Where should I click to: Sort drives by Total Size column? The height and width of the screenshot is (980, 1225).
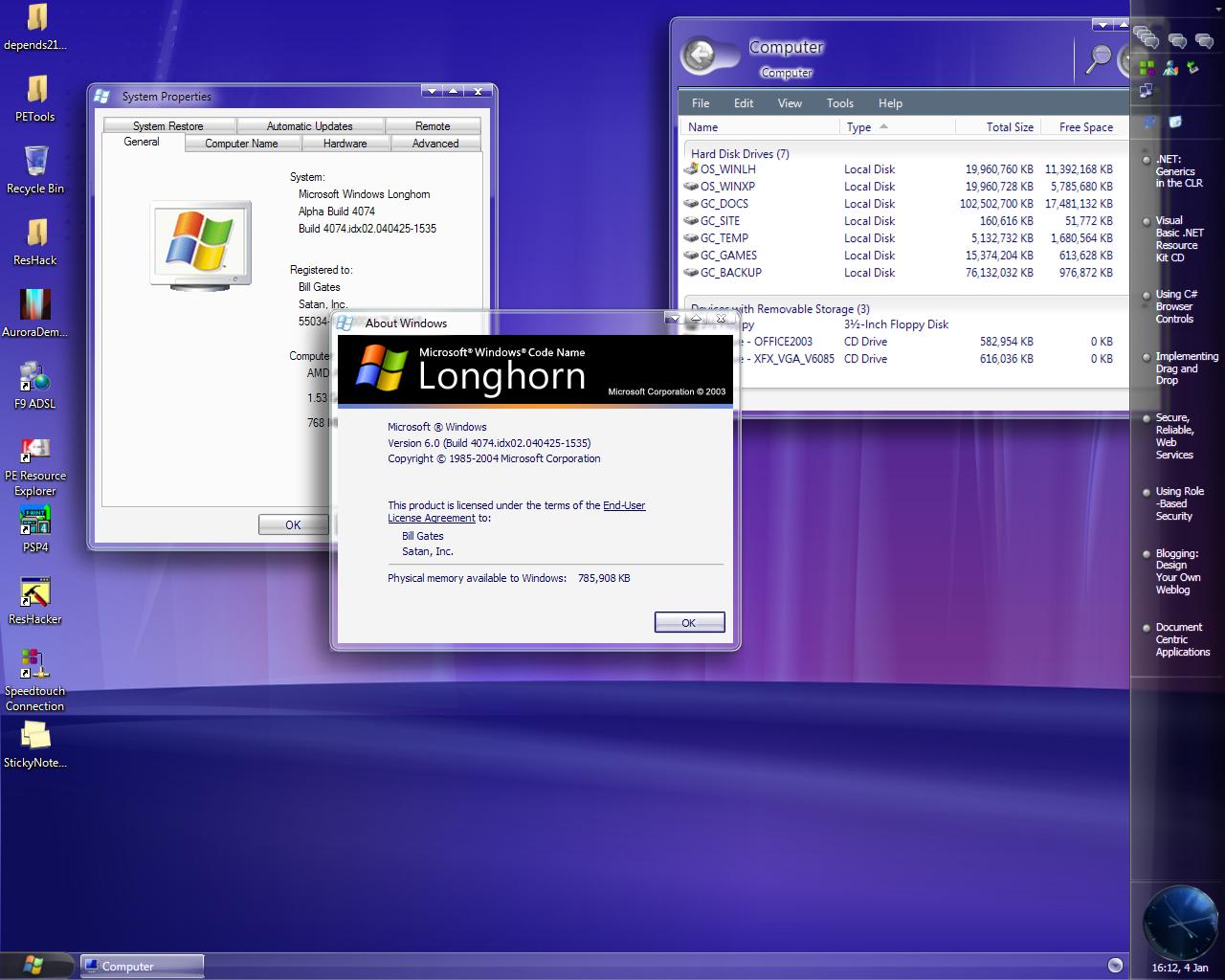click(x=1009, y=127)
